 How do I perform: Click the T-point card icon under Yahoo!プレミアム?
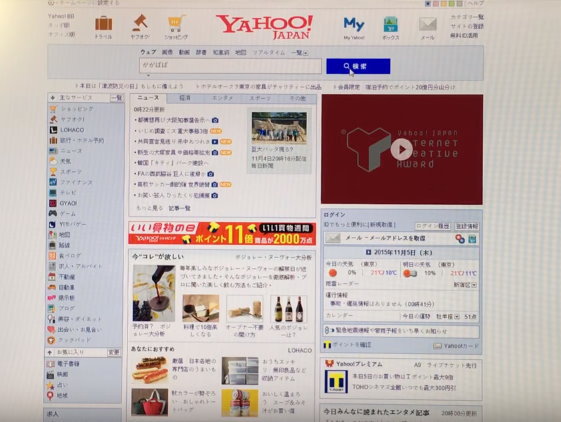[336, 382]
